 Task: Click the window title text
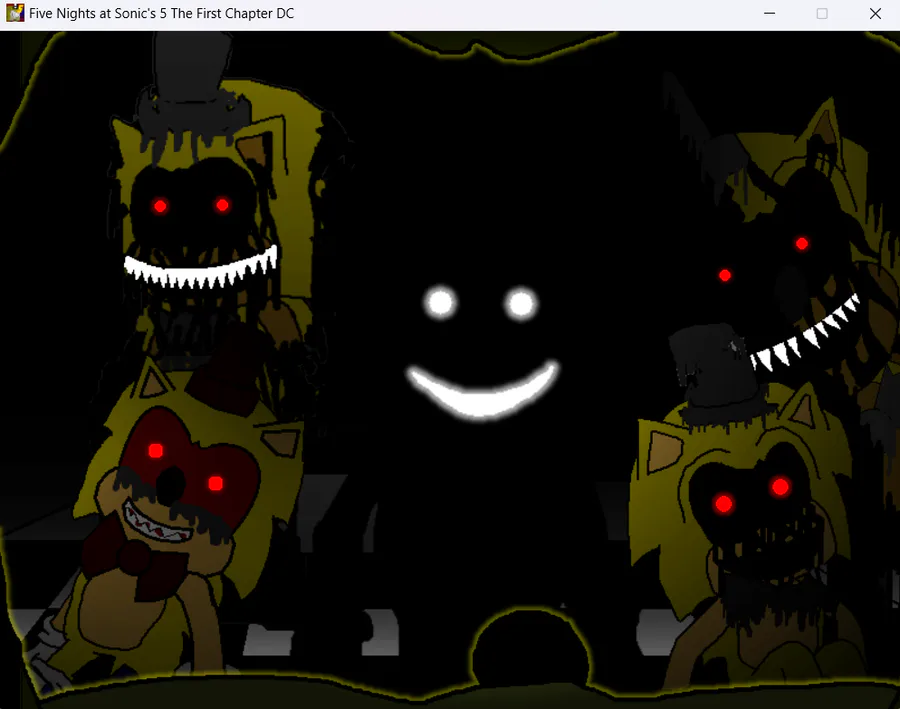(x=161, y=13)
